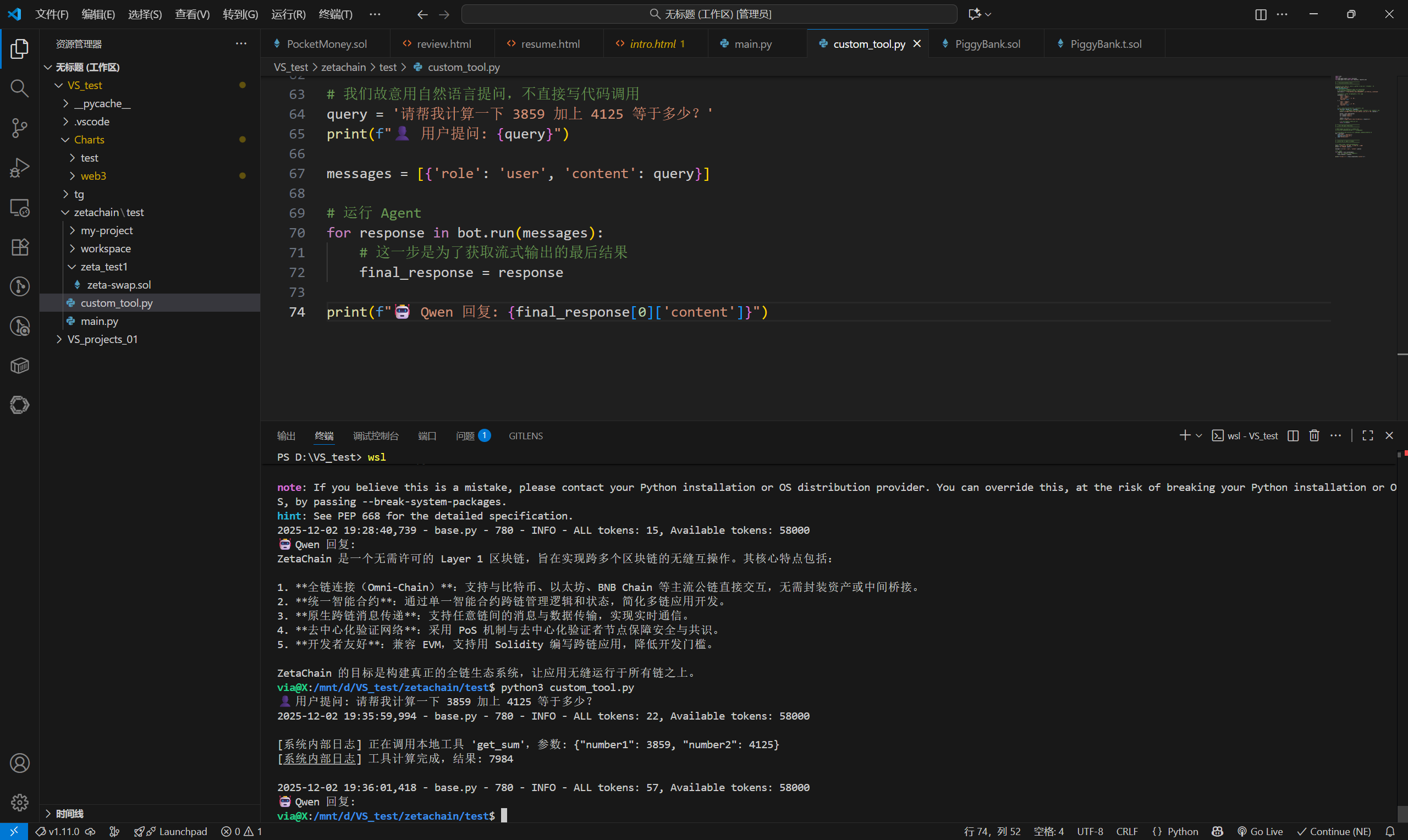Close the terminal panel

1389,435
